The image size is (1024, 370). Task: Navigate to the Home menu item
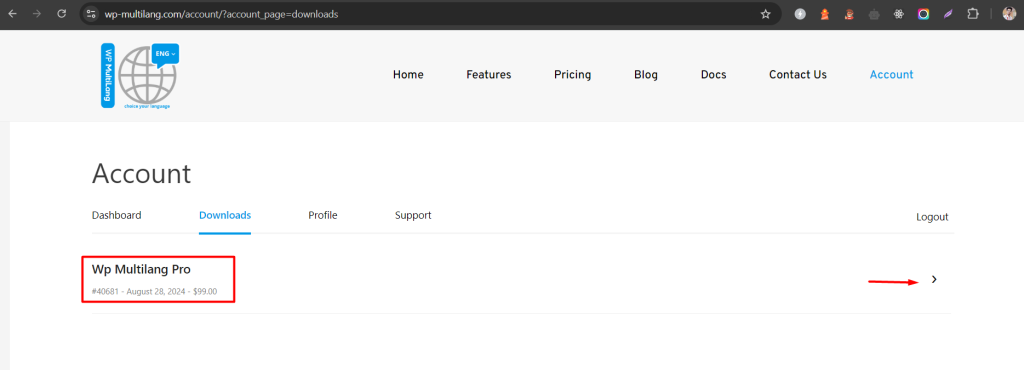(x=408, y=74)
